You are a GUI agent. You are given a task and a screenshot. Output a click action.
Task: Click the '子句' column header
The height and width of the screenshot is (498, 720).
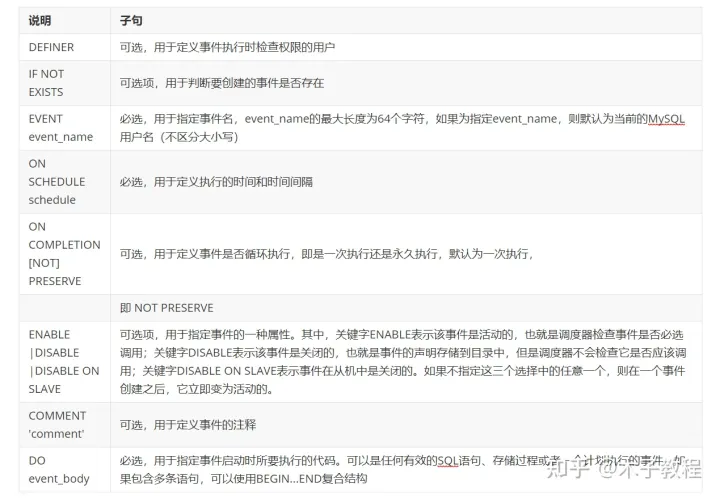click(x=406, y=21)
